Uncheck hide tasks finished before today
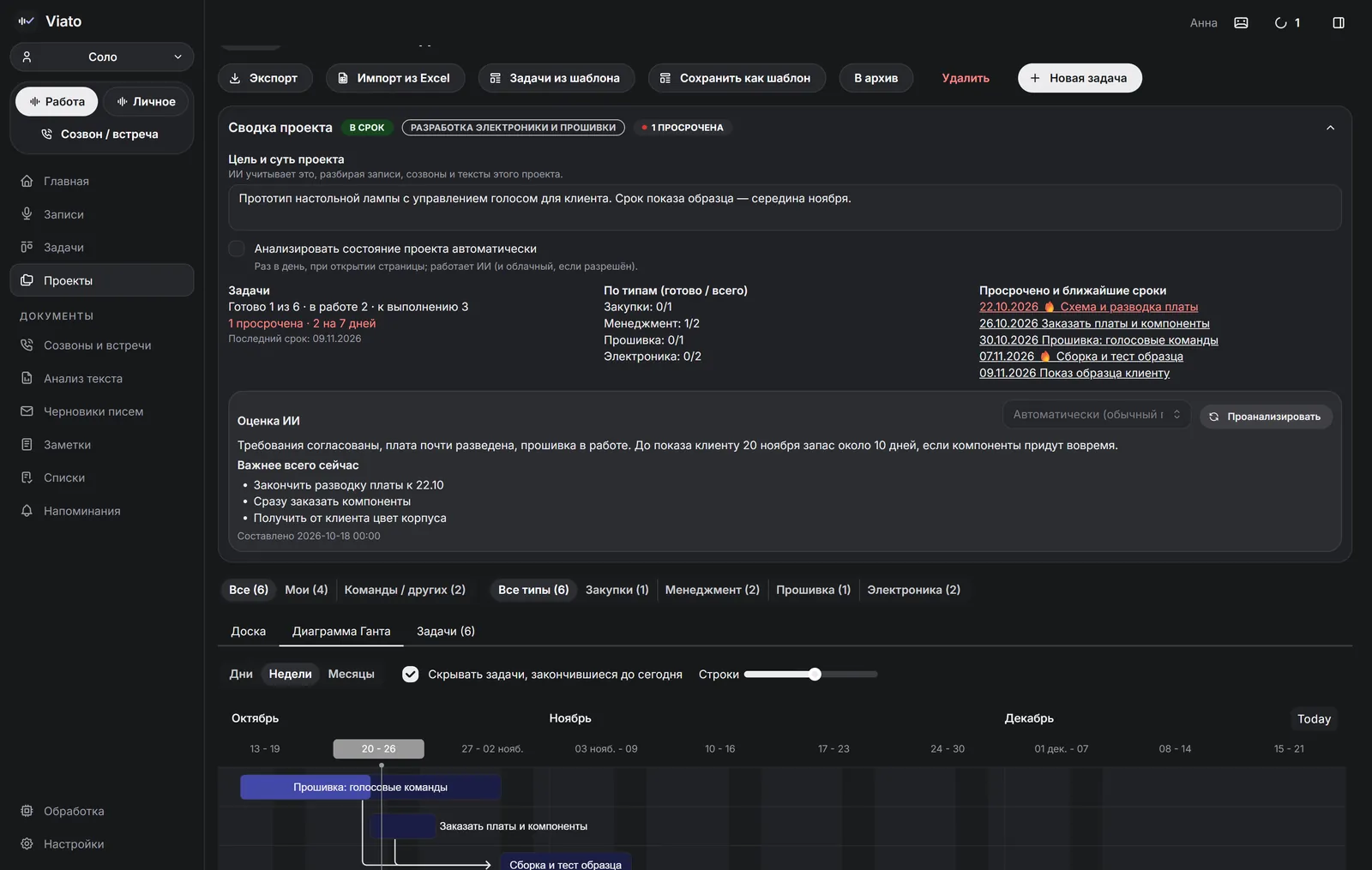Image resolution: width=1372 pixels, height=870 pixels. tap(411, 675)
